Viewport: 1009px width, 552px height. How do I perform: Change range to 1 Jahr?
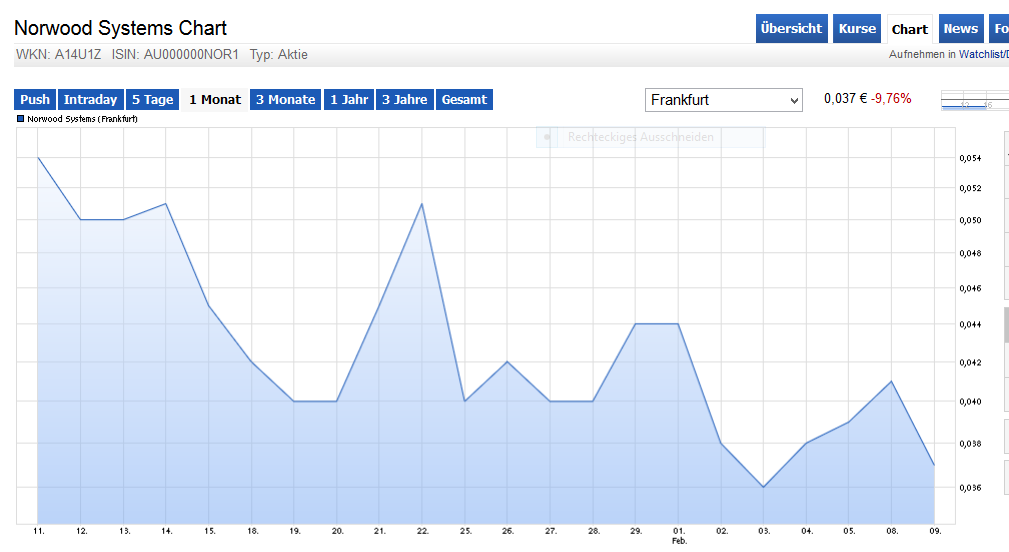click(x=348, y=100)
